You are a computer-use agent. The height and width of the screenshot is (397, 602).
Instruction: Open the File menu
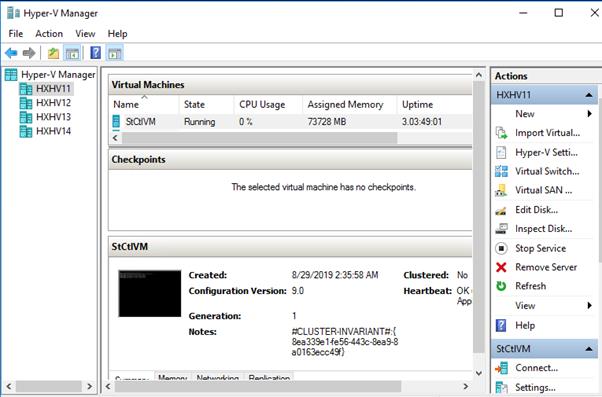(x=16, y=34)
